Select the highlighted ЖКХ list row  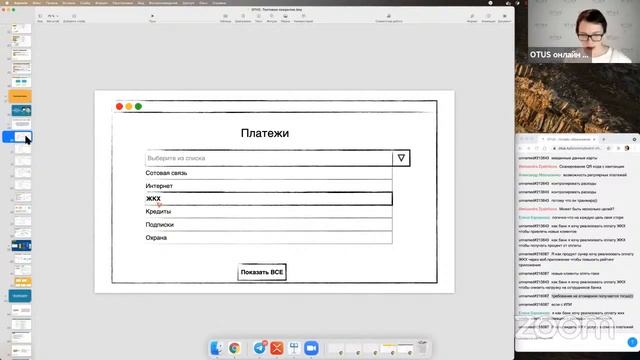[269, 199]
